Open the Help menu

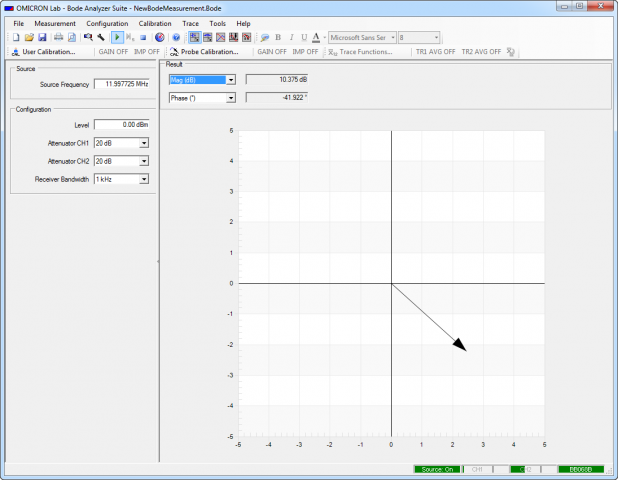coord(243,24)
